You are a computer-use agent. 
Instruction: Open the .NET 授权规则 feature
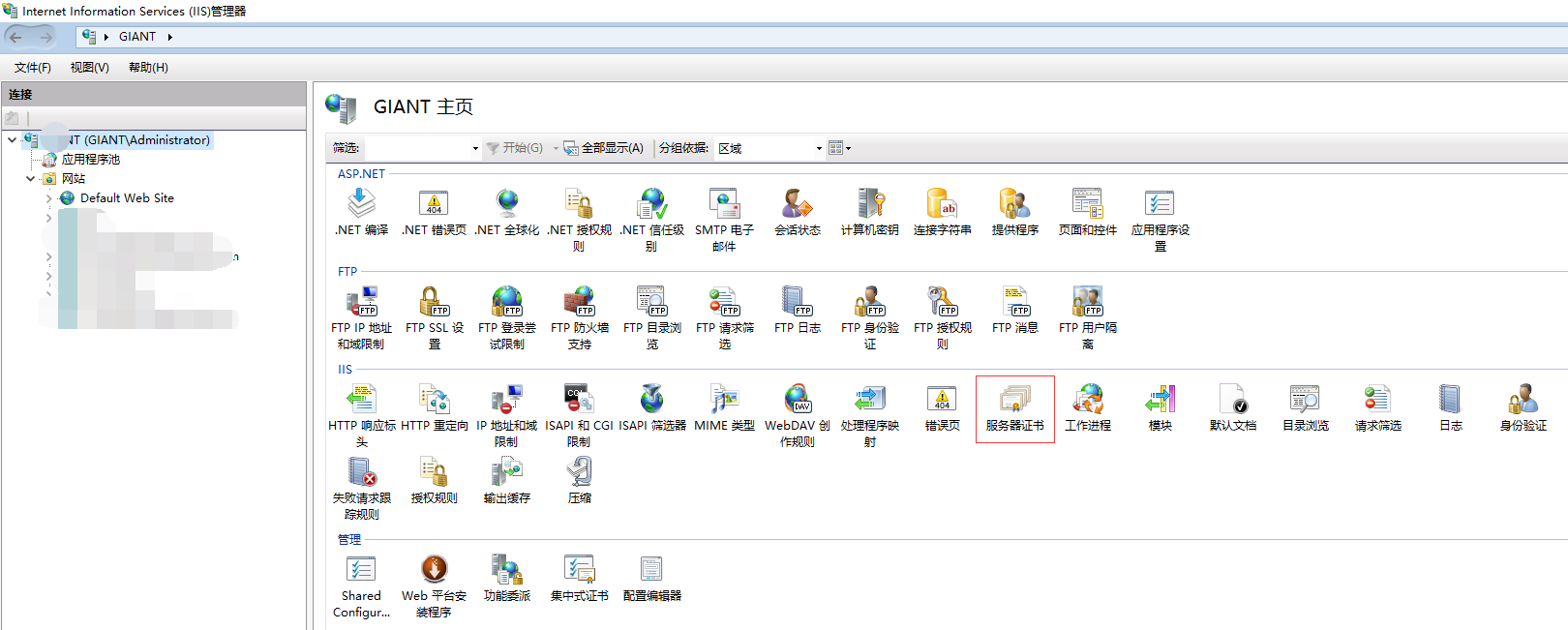click(579, 220)
